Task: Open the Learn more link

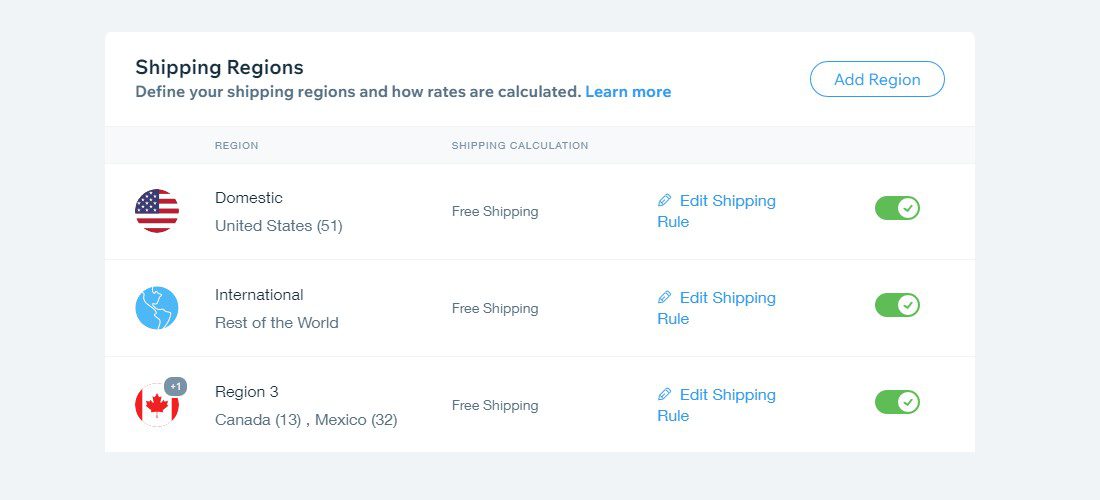Action: coord(628,92)
